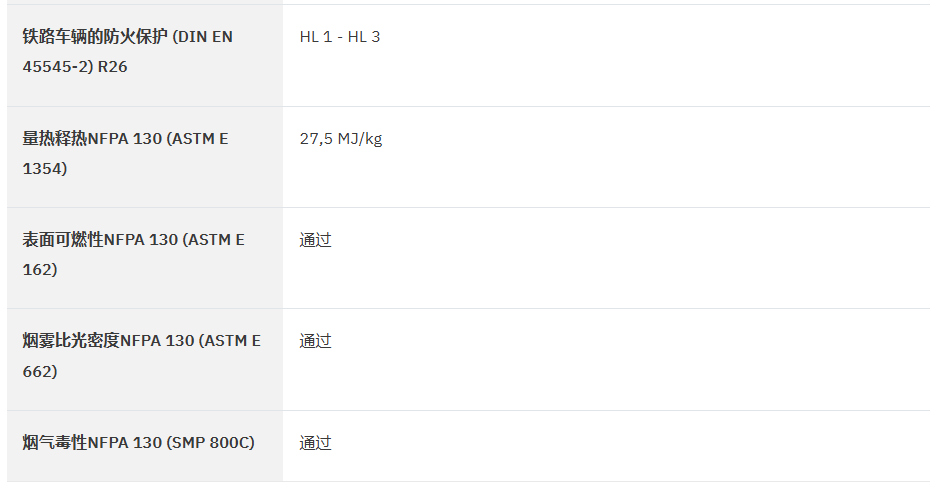Click the 表面可燃性NFPA 130 label

(x=100, y=240)
